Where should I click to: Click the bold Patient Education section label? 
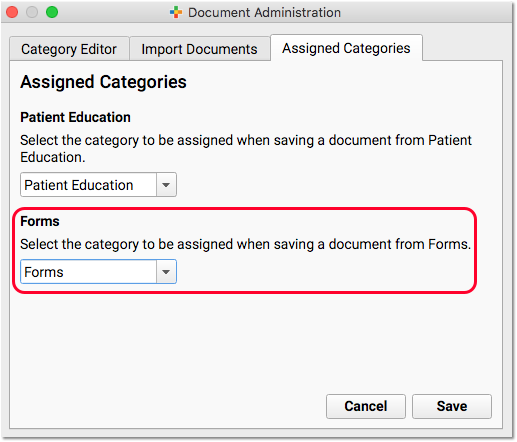75,117
